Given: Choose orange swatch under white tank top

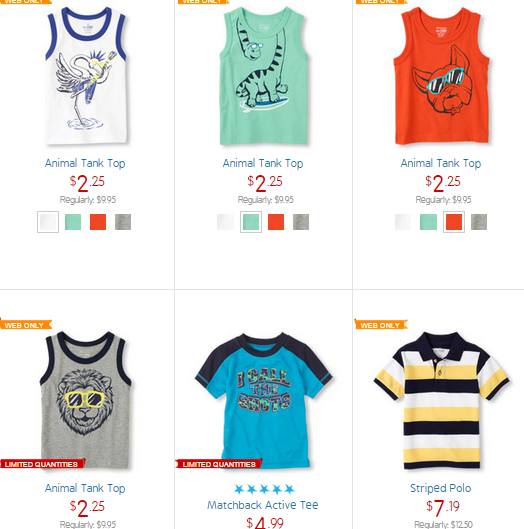Looking at the screenshot, I should click(x=98, y=222).
